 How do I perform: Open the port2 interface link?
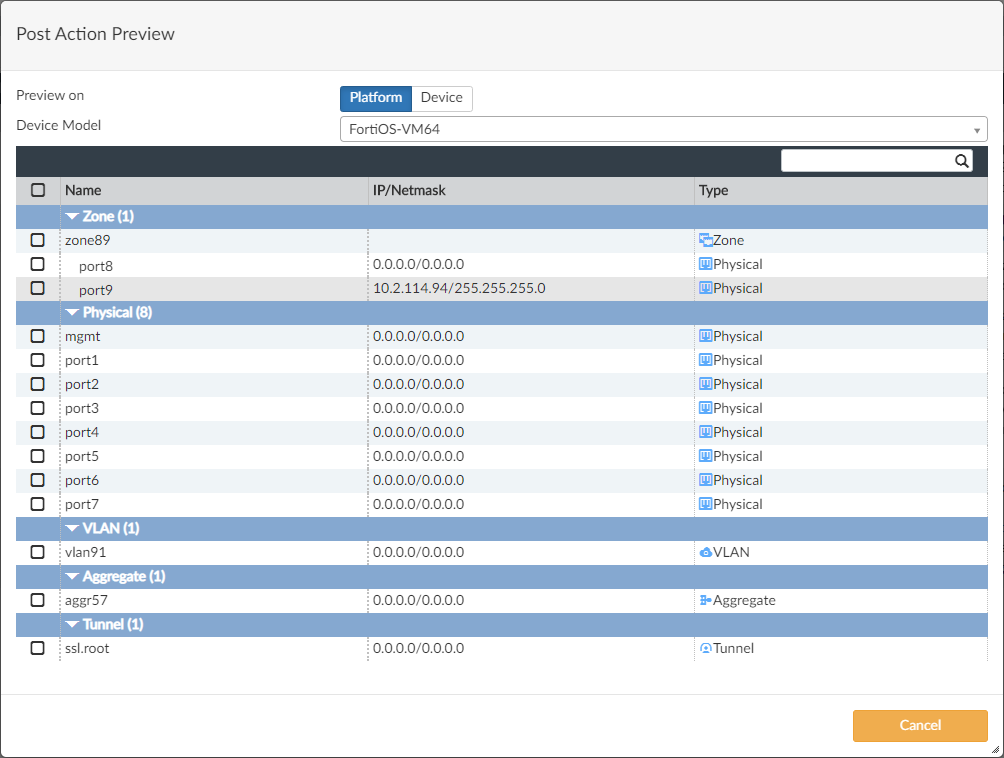pos(82,384)
